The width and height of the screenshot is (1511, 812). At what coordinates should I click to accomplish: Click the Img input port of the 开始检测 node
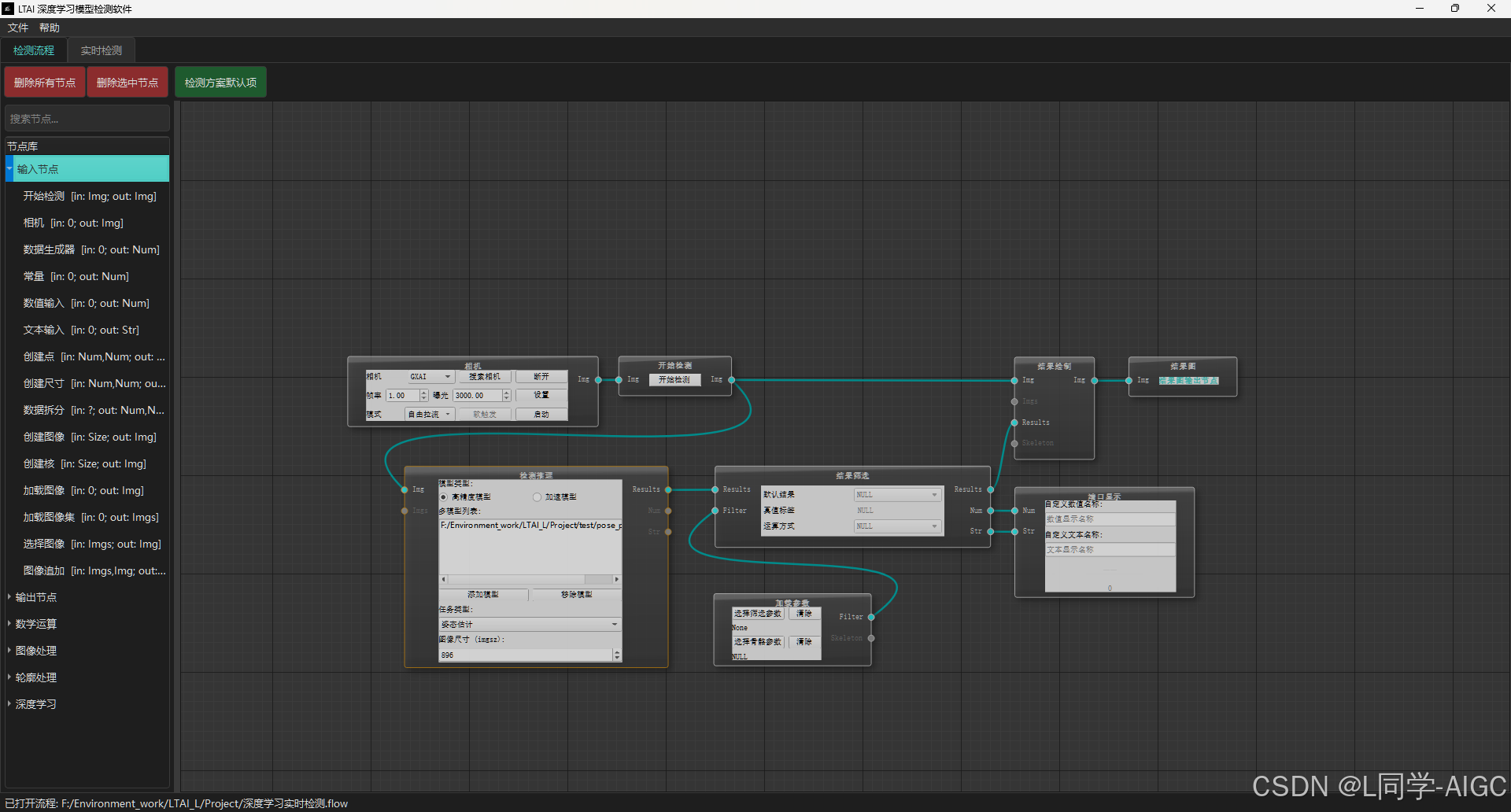pyautogui.click(x=619, y=380)
